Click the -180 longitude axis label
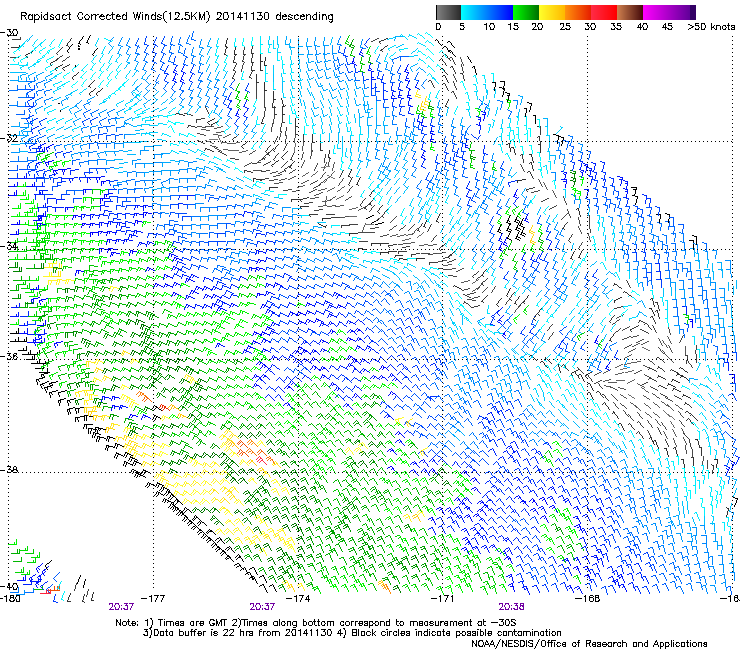The image size is (740, 650). tap(10, 599)
